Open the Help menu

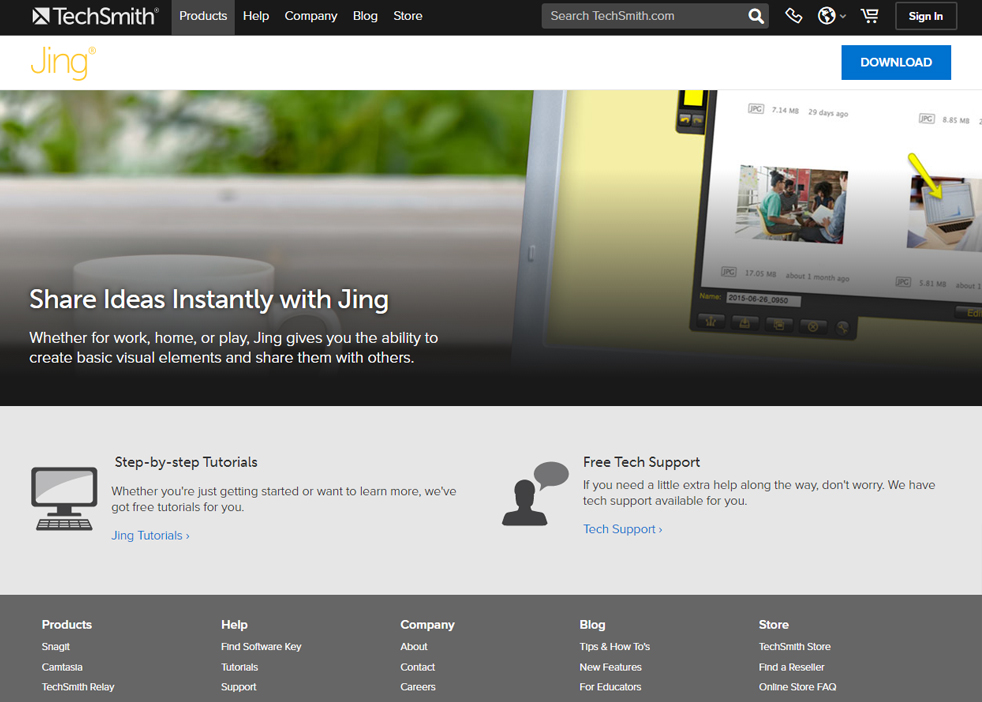click(x=256, y=16)
